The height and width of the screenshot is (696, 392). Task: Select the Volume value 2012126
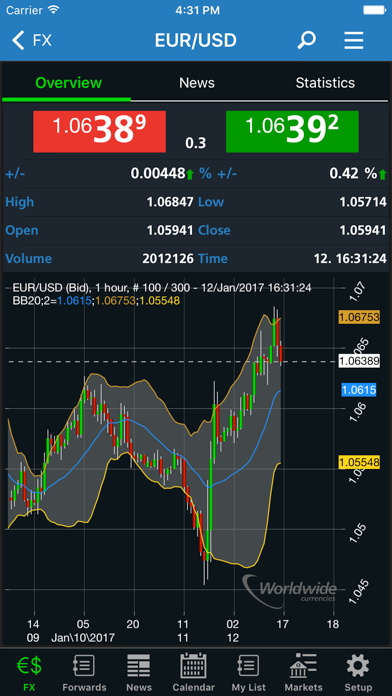[x=168, y=258]
